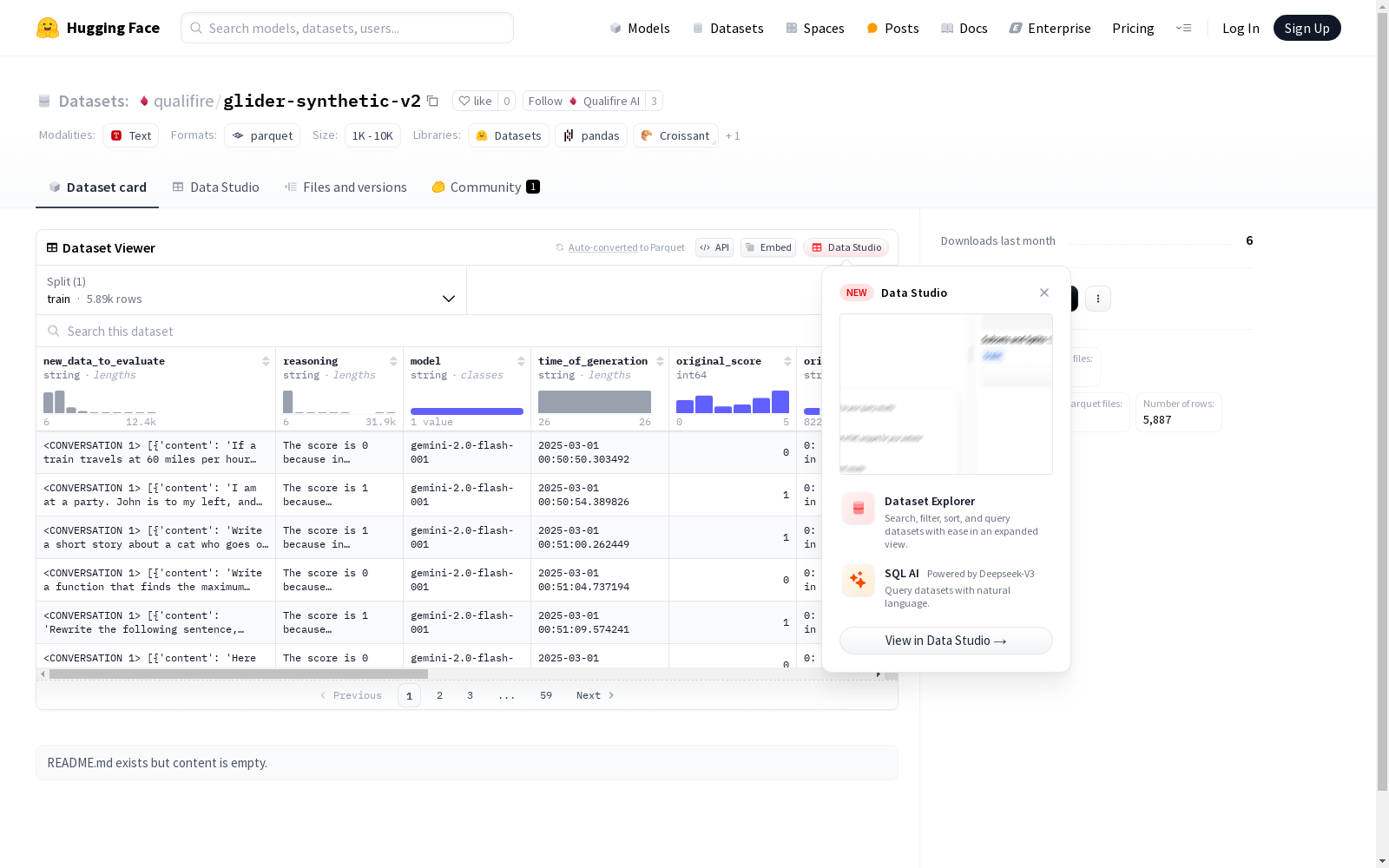Choose the pandas library tag

pos(591,135)
